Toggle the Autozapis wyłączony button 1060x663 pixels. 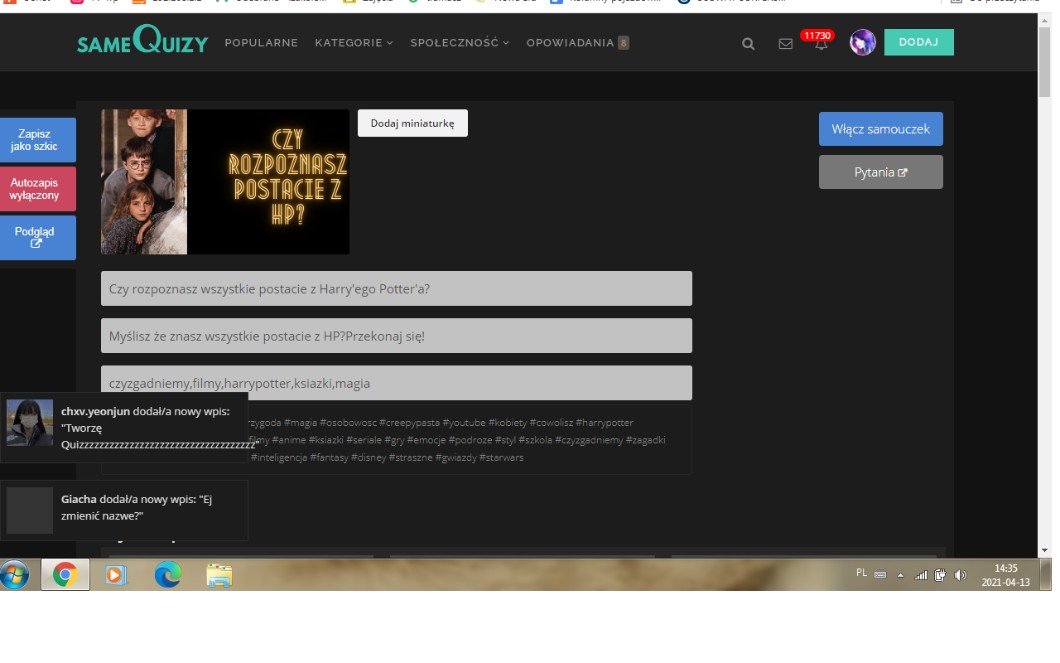tap(37, 189)
